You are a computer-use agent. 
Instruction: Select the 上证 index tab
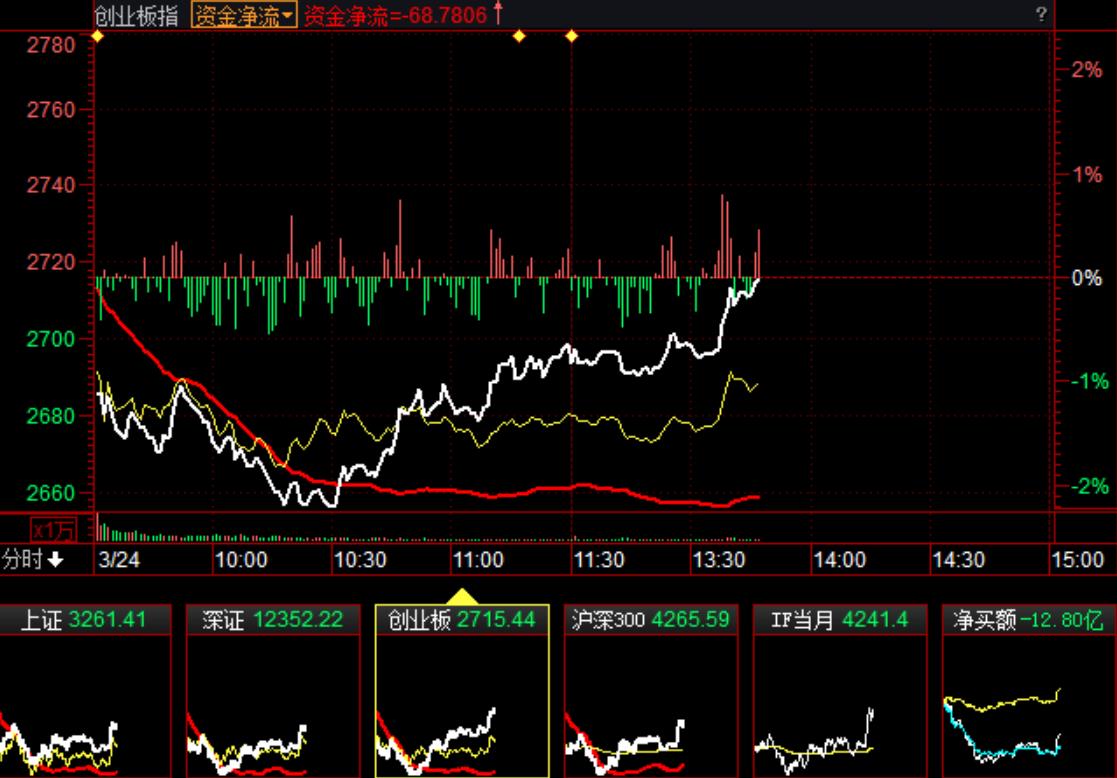pos(84,620)
